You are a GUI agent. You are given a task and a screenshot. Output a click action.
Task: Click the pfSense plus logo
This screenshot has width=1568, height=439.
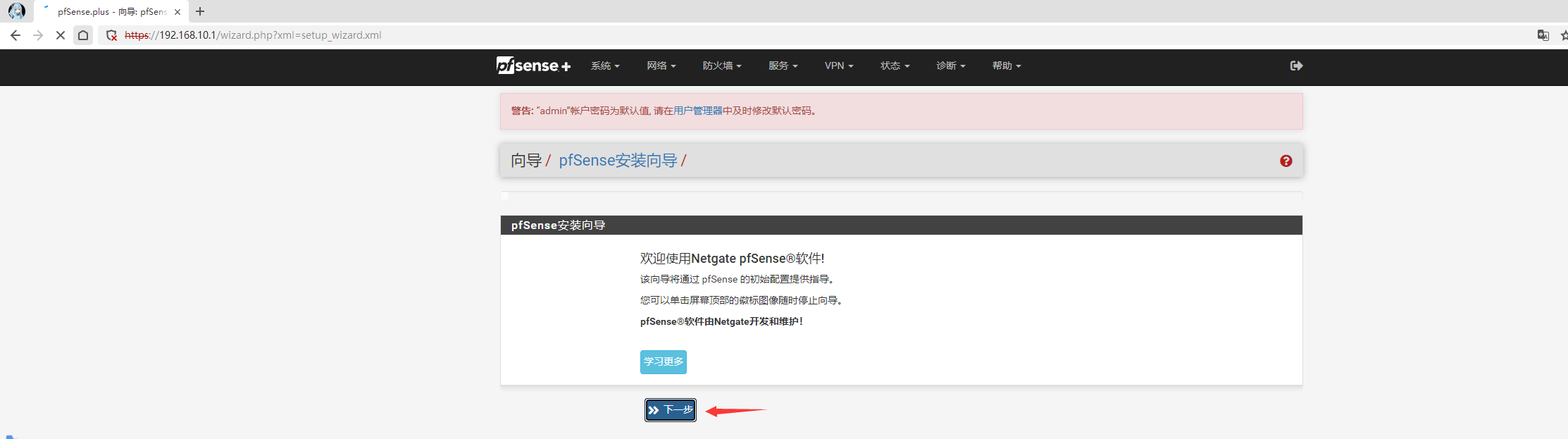pos(533,66)
